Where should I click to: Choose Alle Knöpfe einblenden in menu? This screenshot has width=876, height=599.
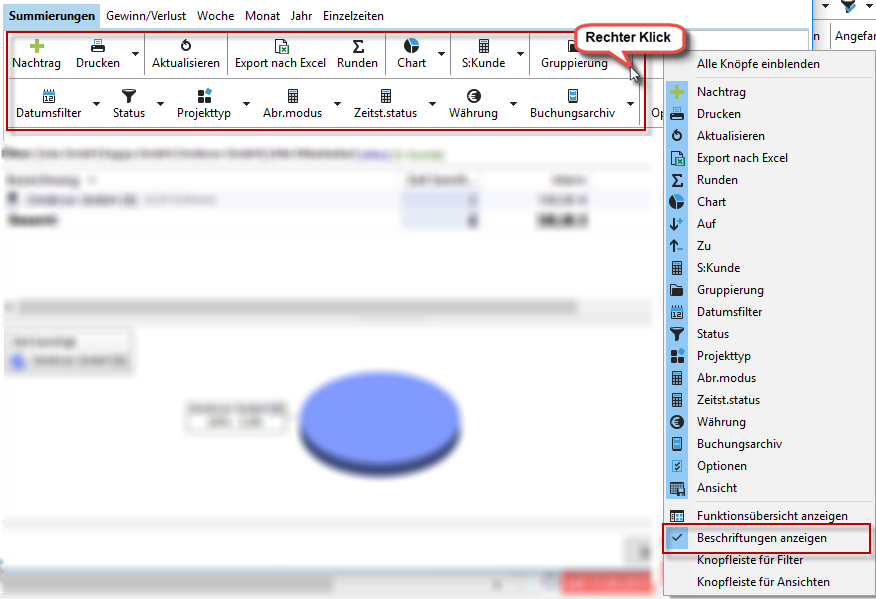coord(758,64)
